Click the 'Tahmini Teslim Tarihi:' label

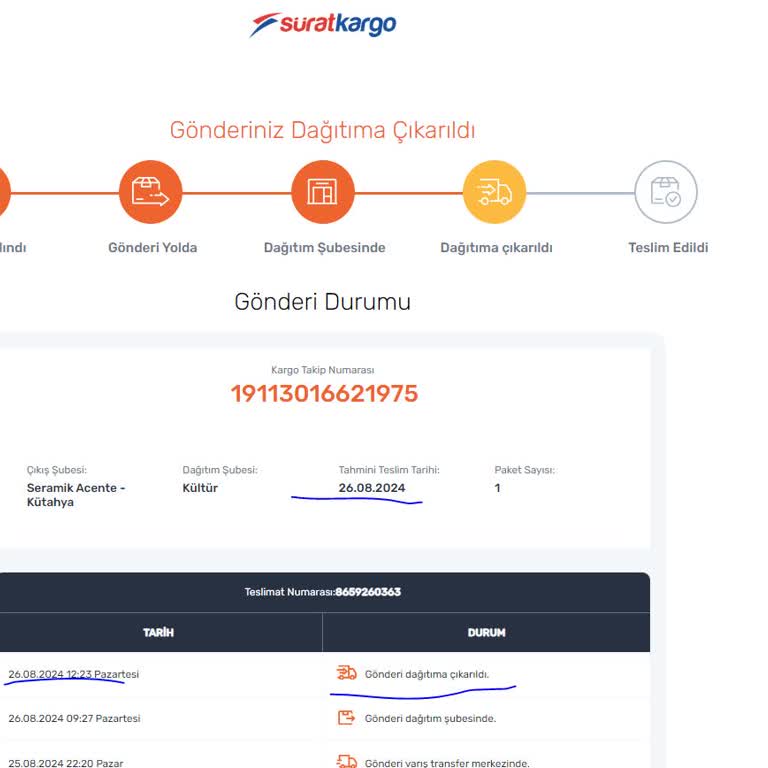click(x=389, y=470)
